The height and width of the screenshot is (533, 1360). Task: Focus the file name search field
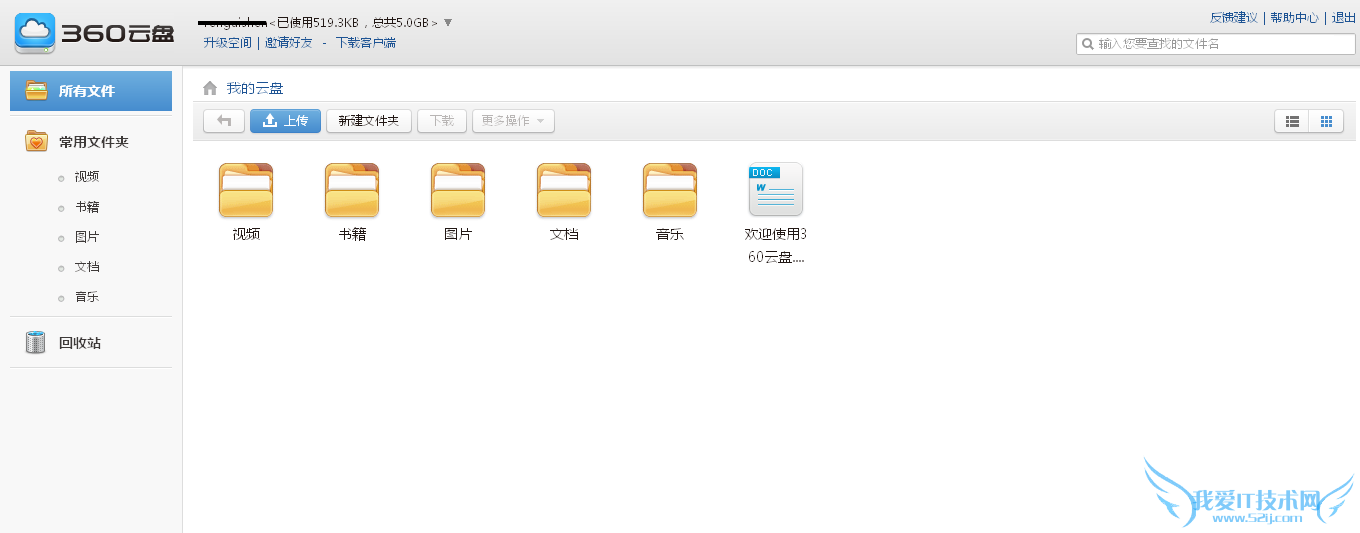(1216, 44)
